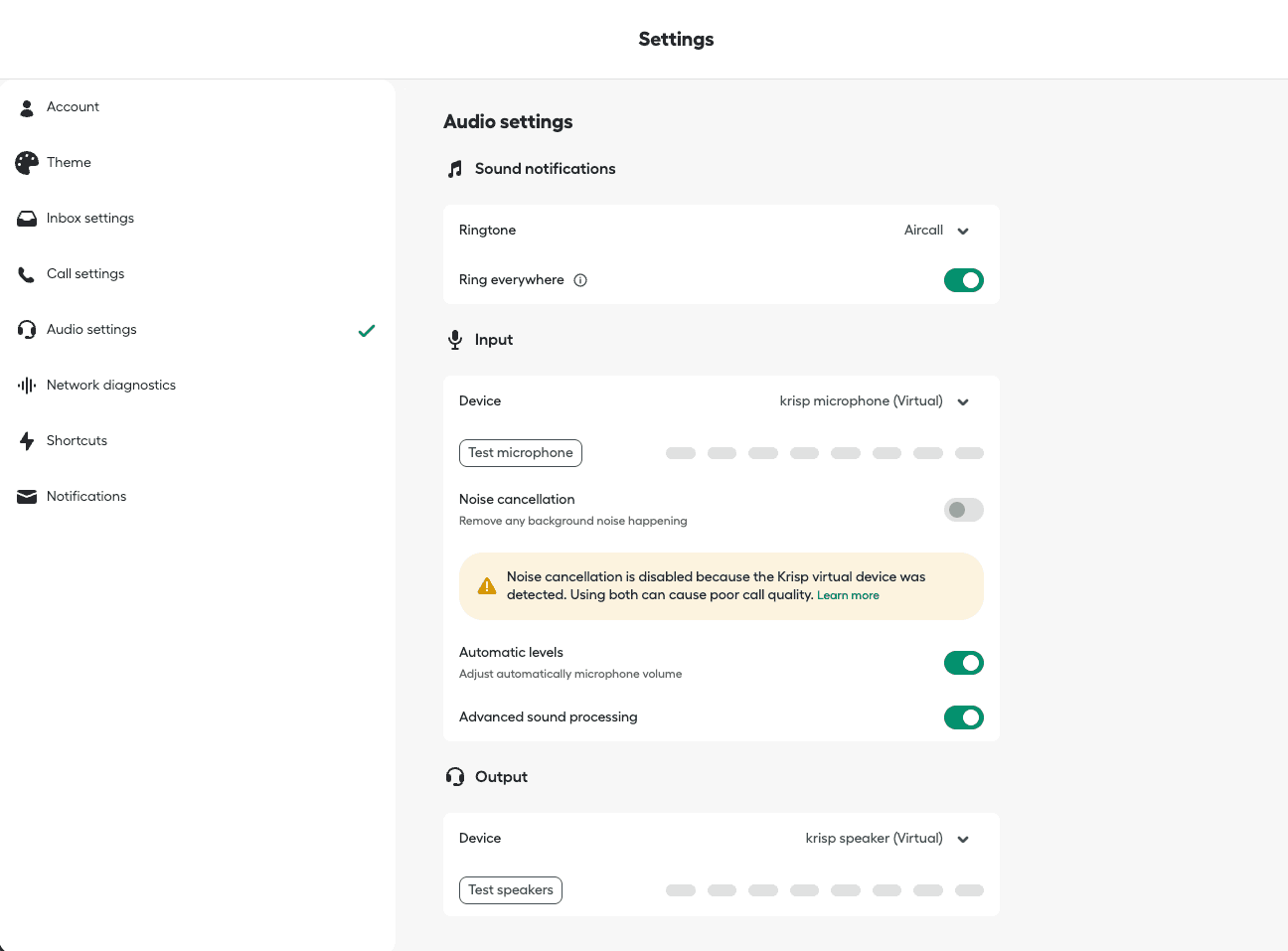The image size is (1288, 951).
Task: Click the warning triangle in the noise banner
Action: coord(487,585)
